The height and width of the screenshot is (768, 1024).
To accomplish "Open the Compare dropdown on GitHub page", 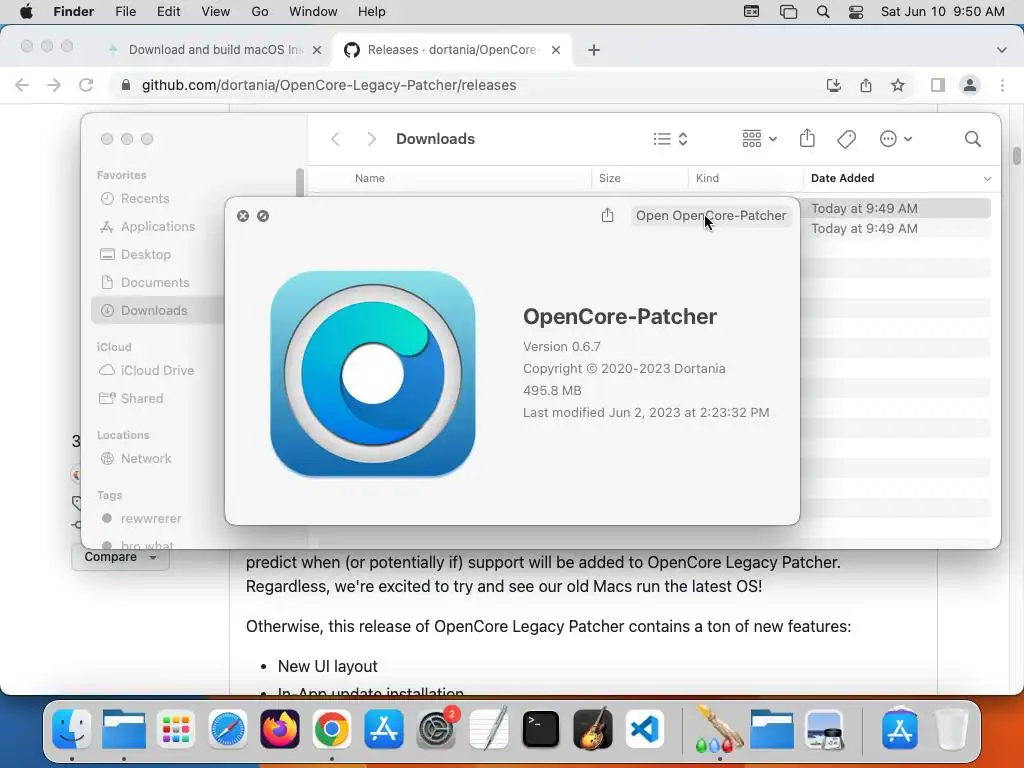I will (x=120, y=557).
